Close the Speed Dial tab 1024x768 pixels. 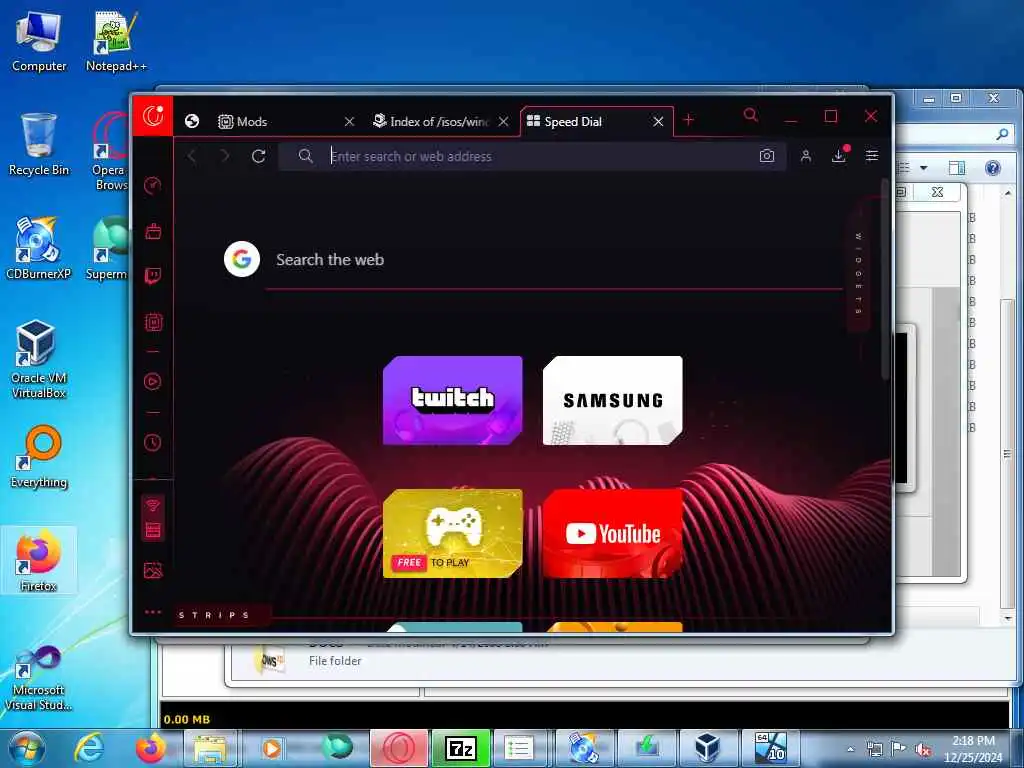coord(658,121)
